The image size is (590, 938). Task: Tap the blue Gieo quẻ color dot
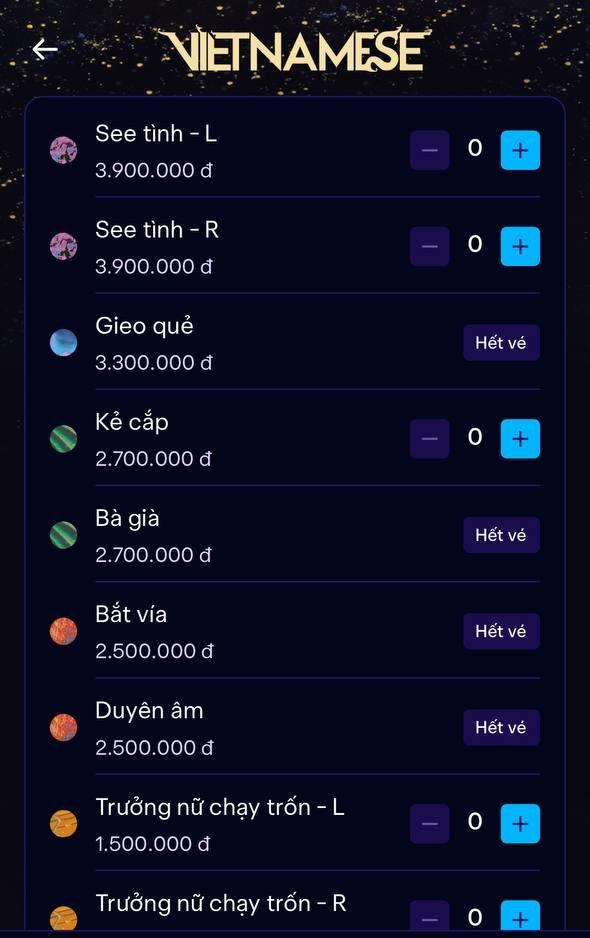coord(63,343)
